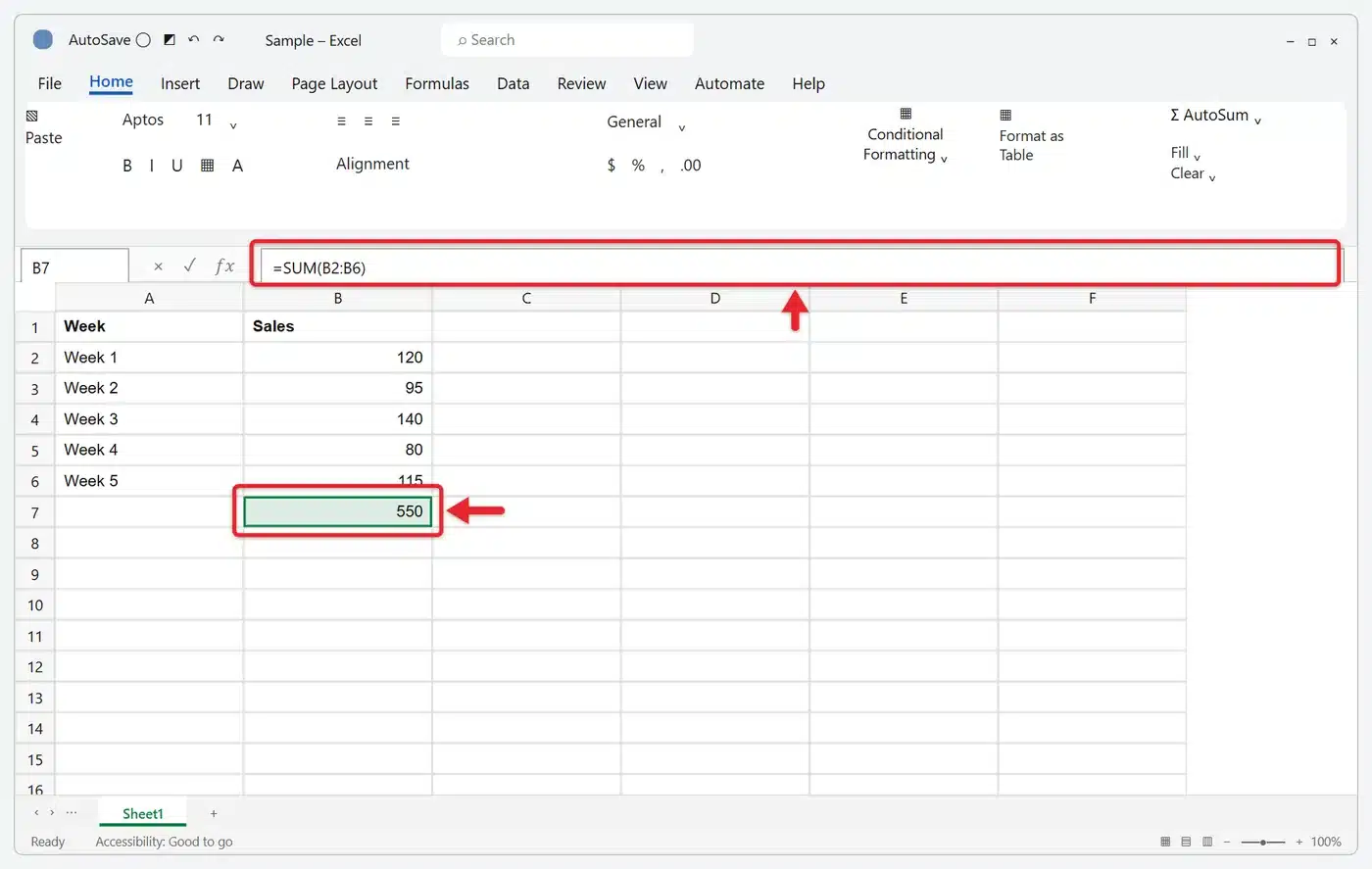
Task: Click the Aptos font name box
Action: click(143, 120)
